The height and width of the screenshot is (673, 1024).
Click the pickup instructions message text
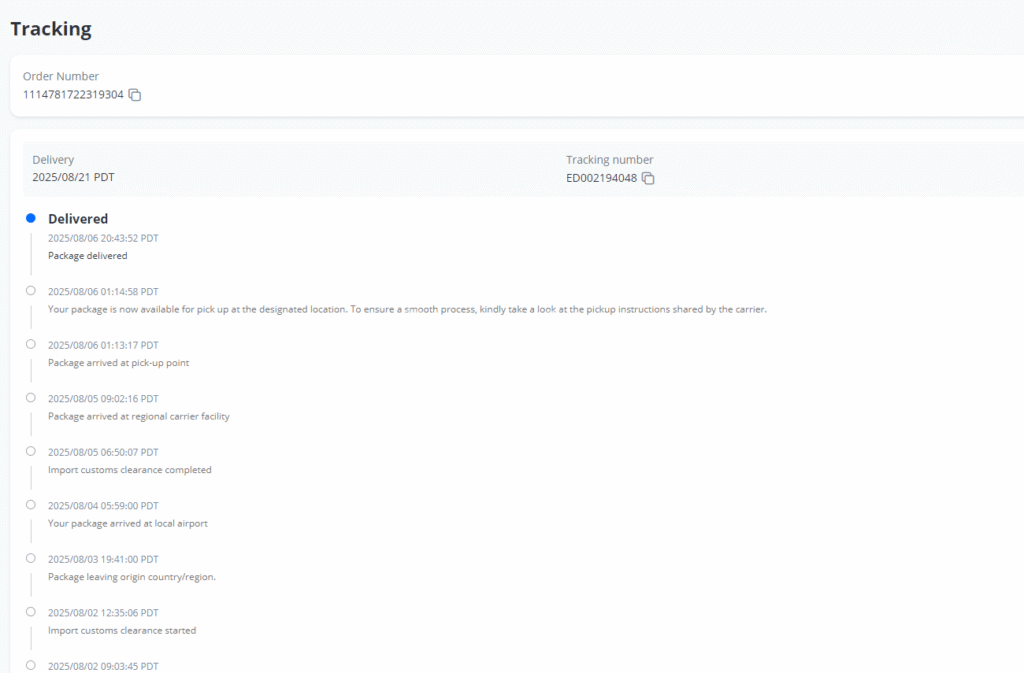click(406, 310)
